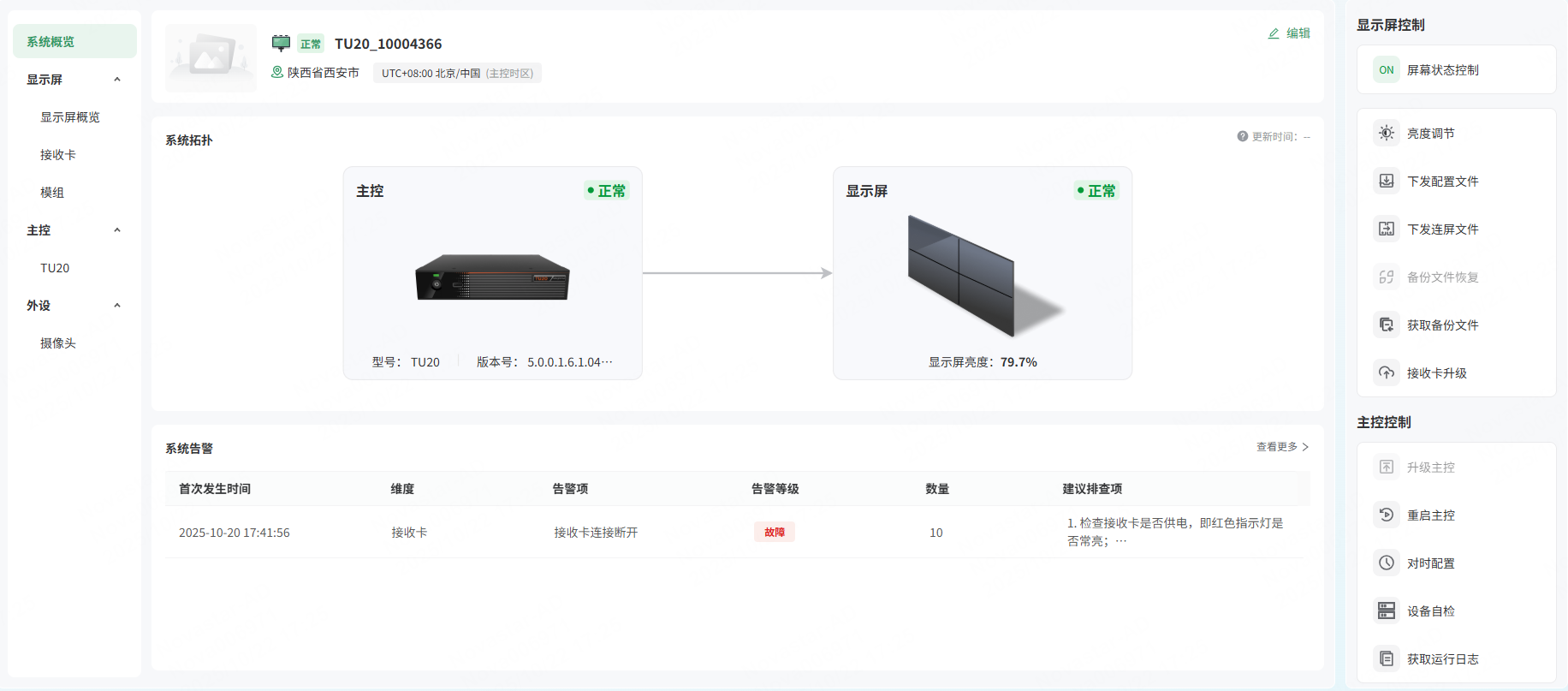Click the 编辑 edit button
This screenshot has height=691, width=1568.
1289,33
